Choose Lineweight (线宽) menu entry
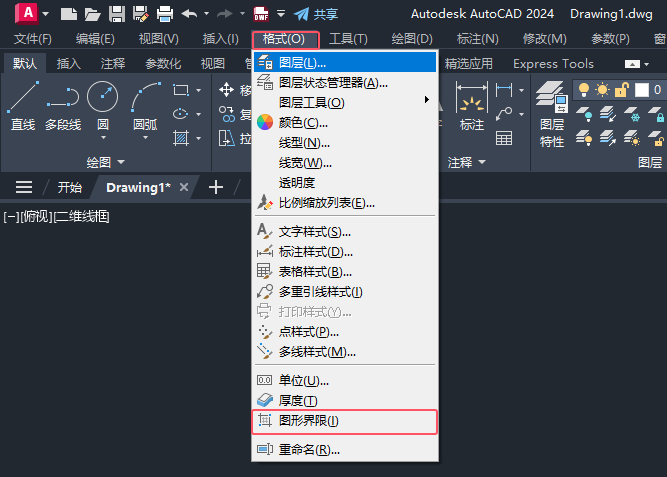667x477 pixels. pos(345,163)
